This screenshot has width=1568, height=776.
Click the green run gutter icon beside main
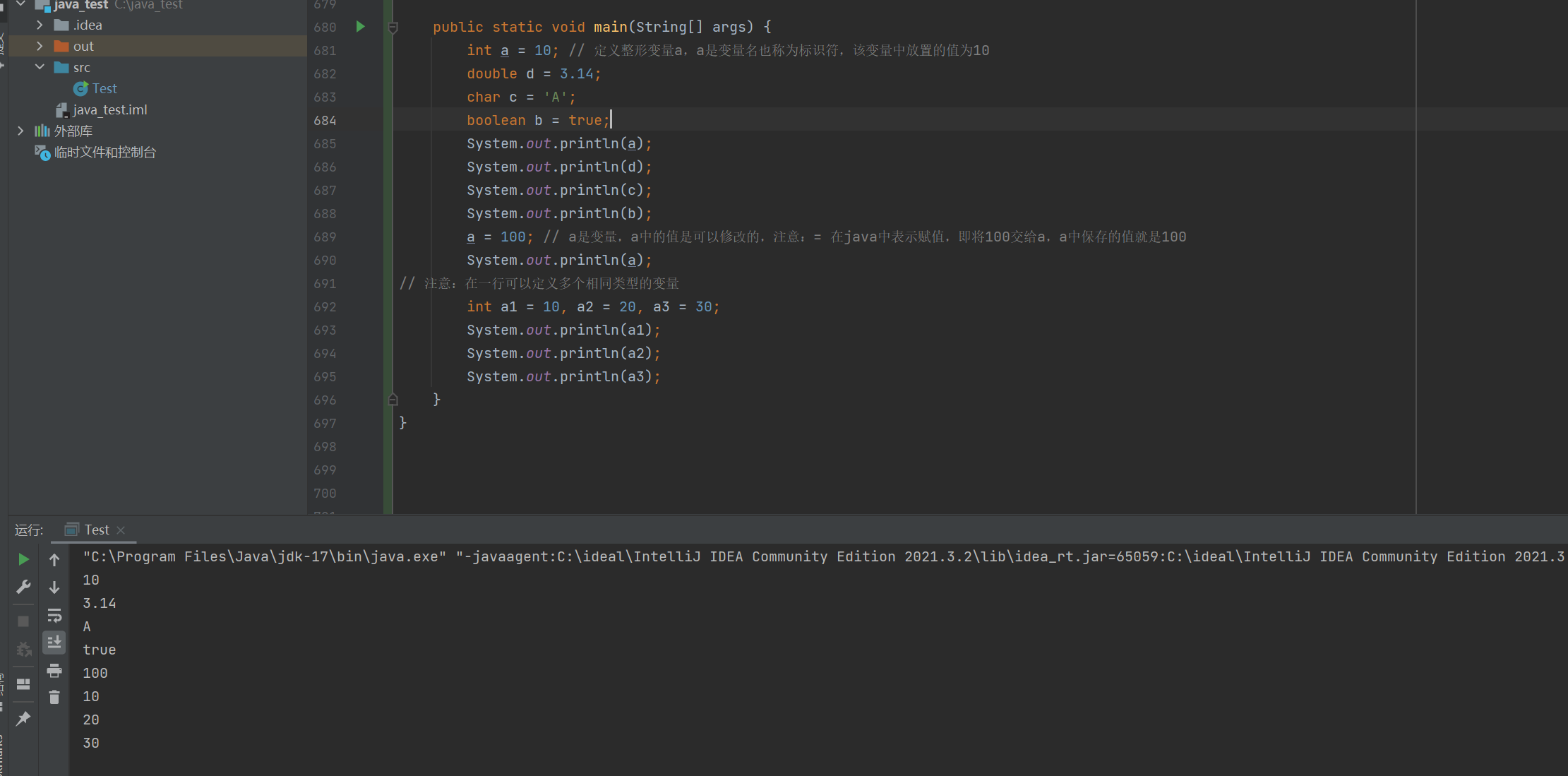360,27
